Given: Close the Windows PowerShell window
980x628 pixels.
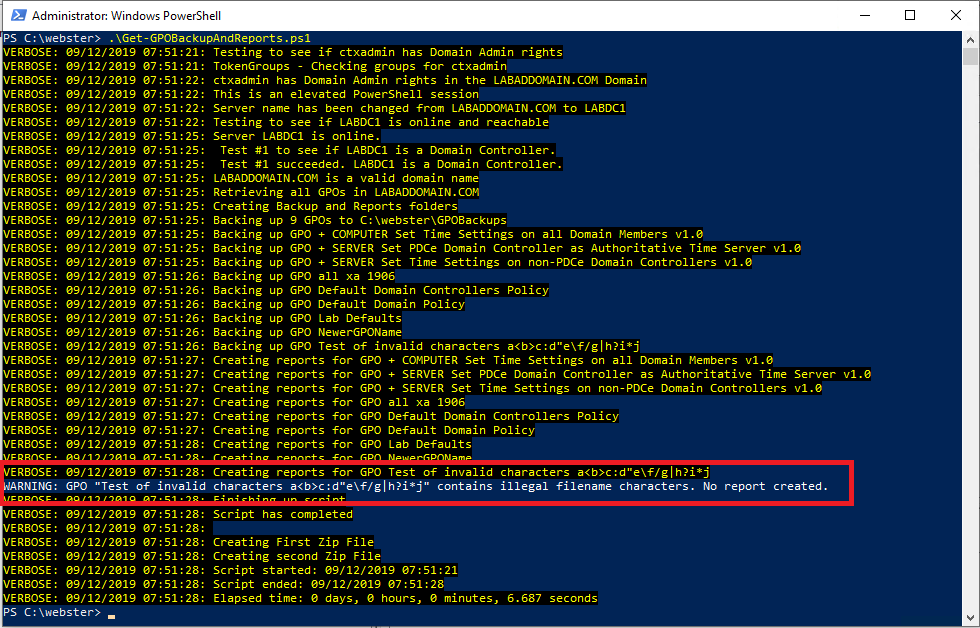Looking at the screenshot, I should click(x=956, y=16).
